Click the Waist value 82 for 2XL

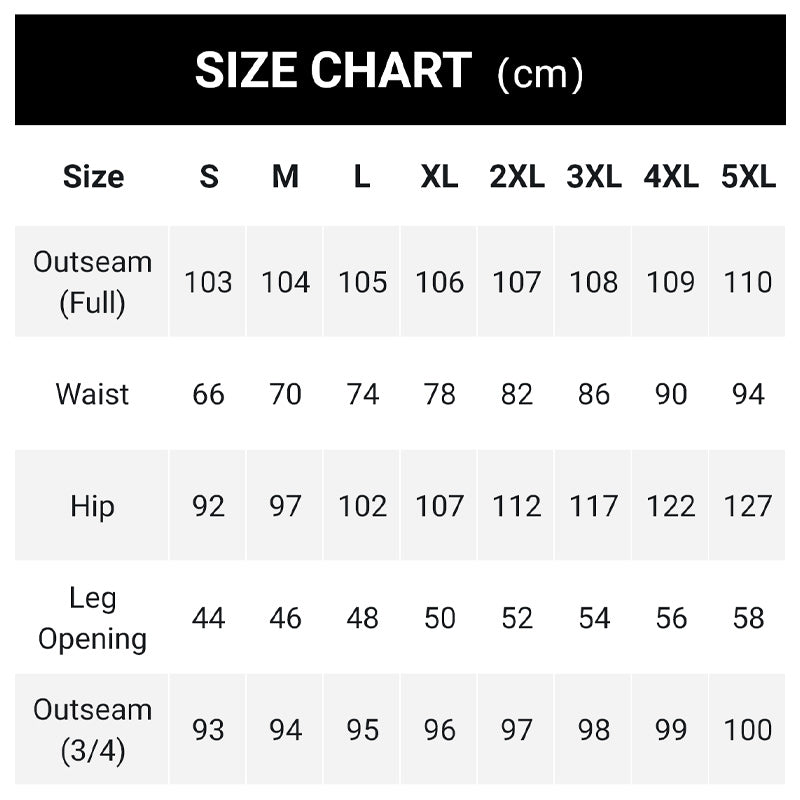click(516, 394)
